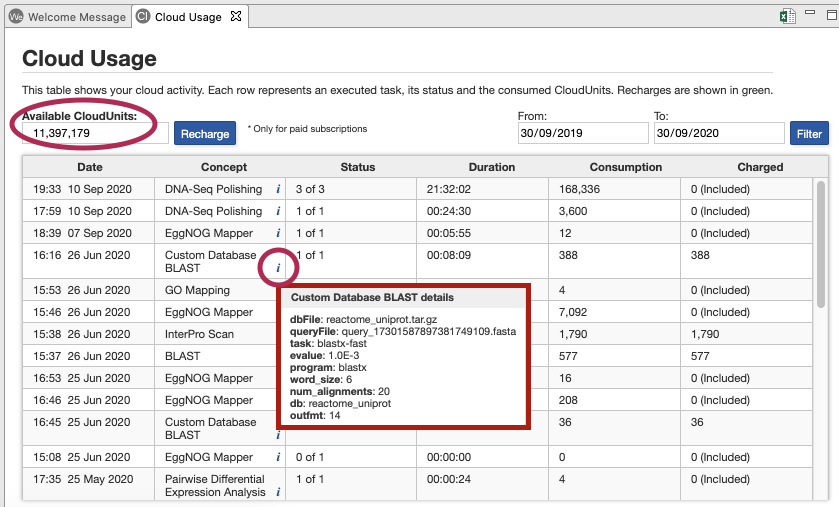Click the Available CloudUnits value field
This screenshot has width=839, height=507.
click(x=95, y=133)
